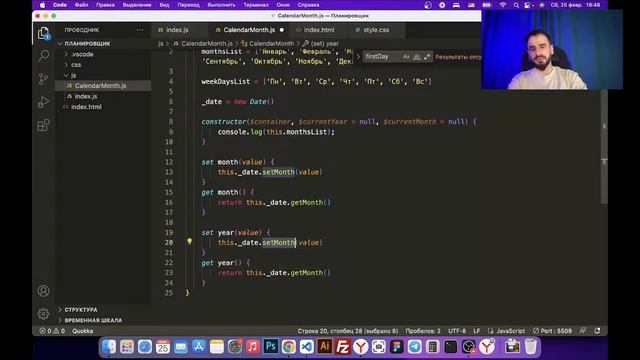The image size is (640, 360).
Task: Switch to the style.css editor tab
Action: pyautogui.click(x=376, y=30)
